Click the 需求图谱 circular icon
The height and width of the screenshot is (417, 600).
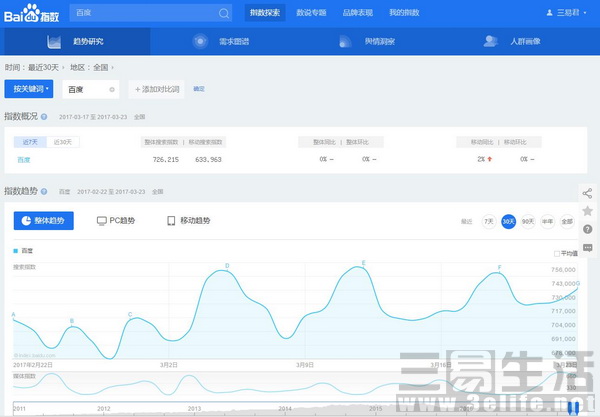(x=200, y=41)
